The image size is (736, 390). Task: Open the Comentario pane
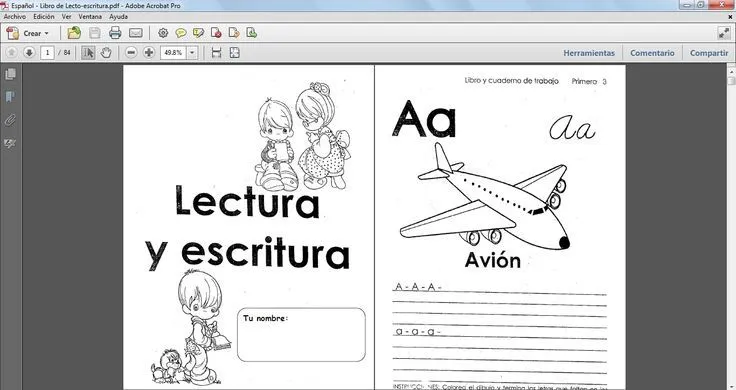(652, 53)
